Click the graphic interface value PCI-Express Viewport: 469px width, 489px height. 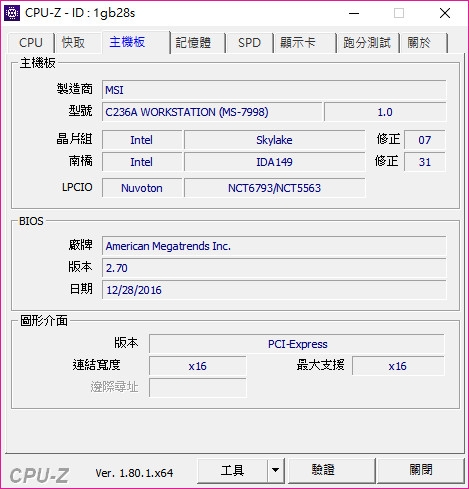[297, 344]
